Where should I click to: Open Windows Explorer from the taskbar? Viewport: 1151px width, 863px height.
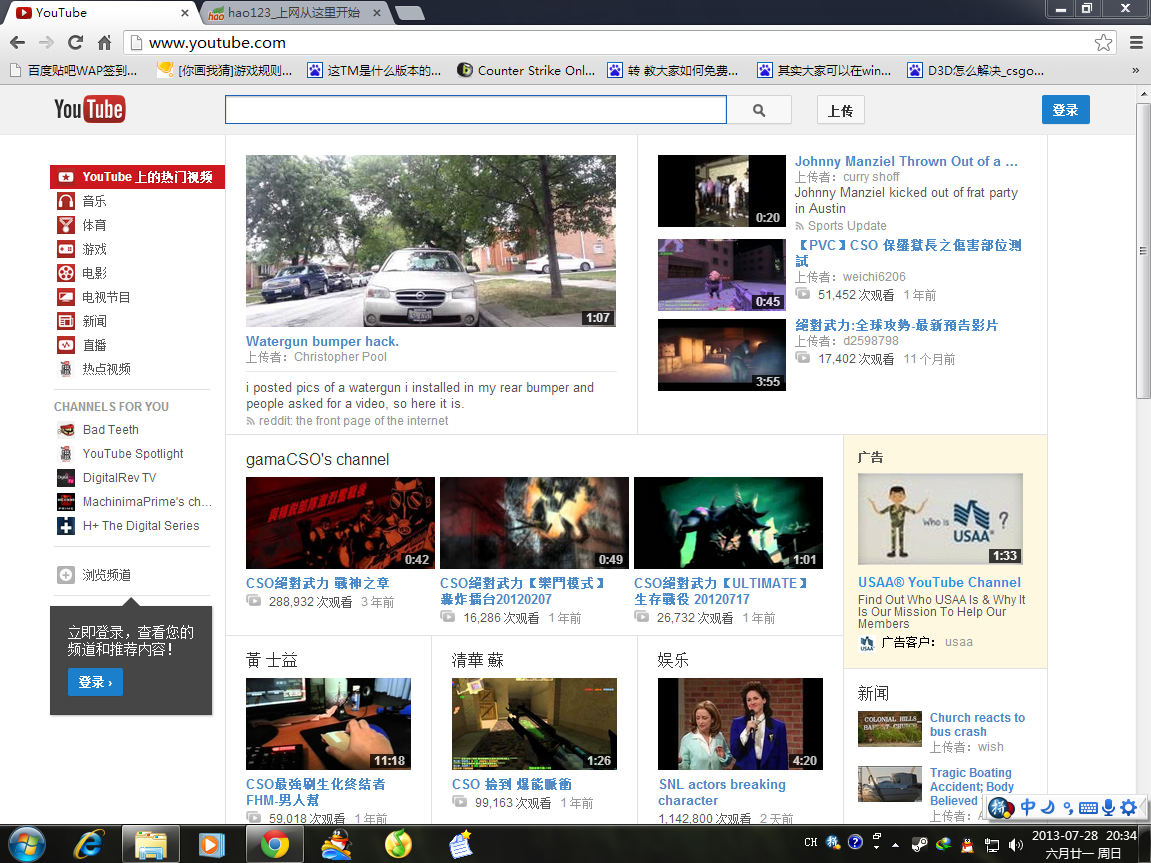[x=150, y=845]
